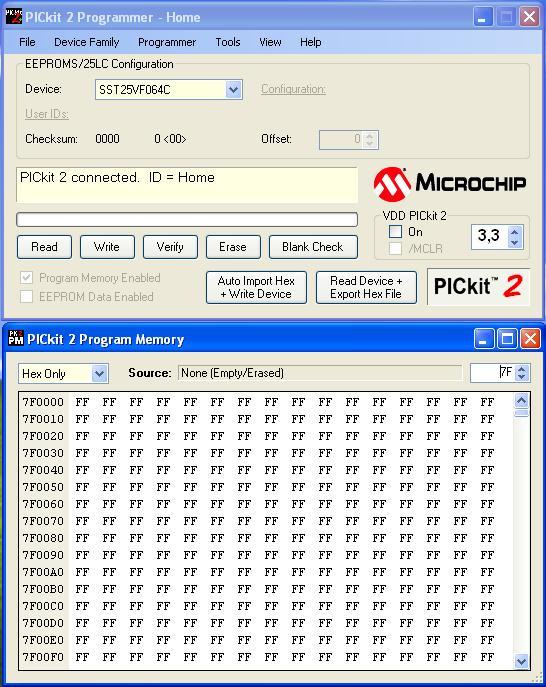546x687 pixels.
Task: Toggle EEPROM Data Enabled checkbox
Action: click(26, 297)
